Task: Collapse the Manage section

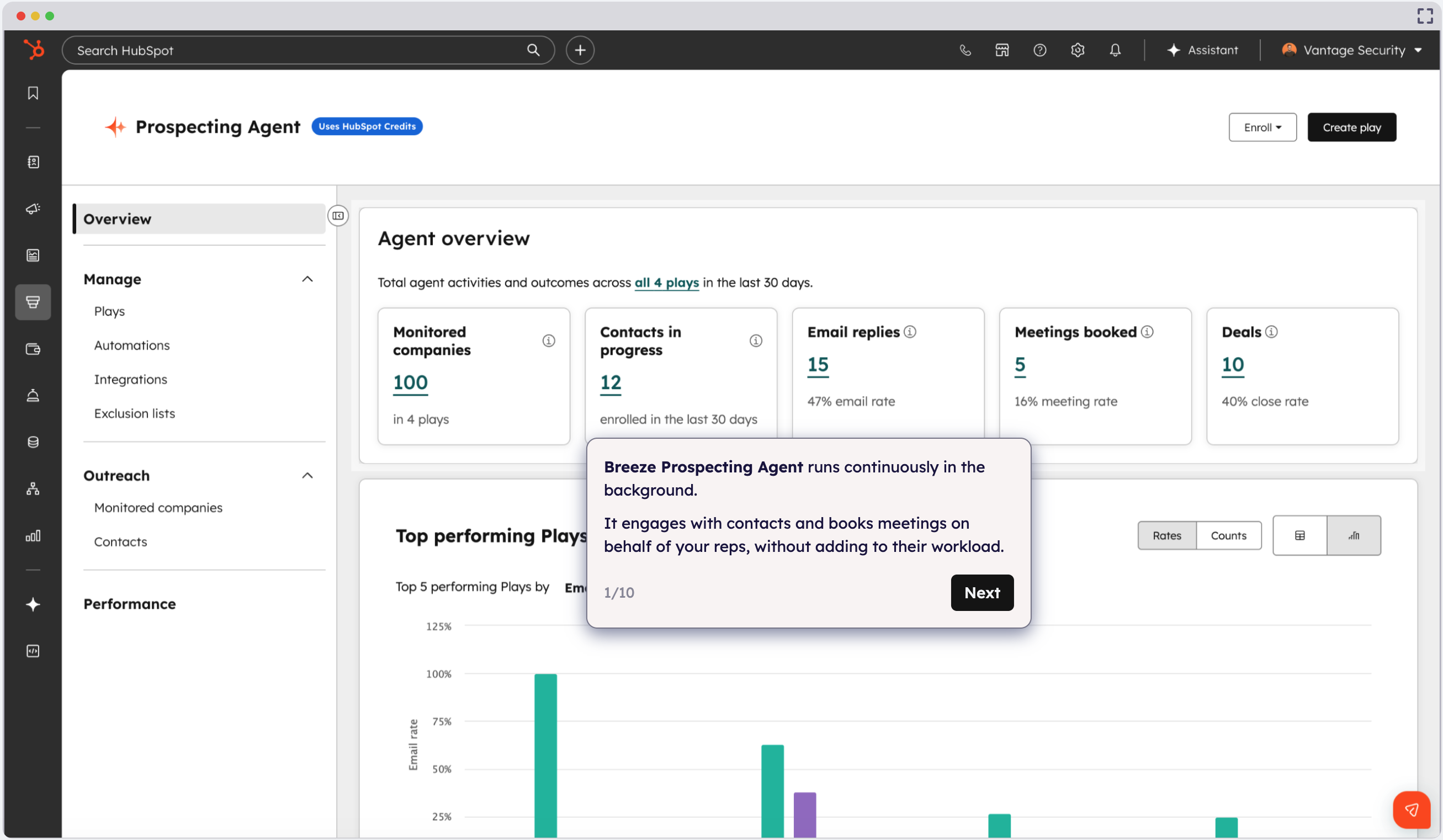Action: coord(307,279)
